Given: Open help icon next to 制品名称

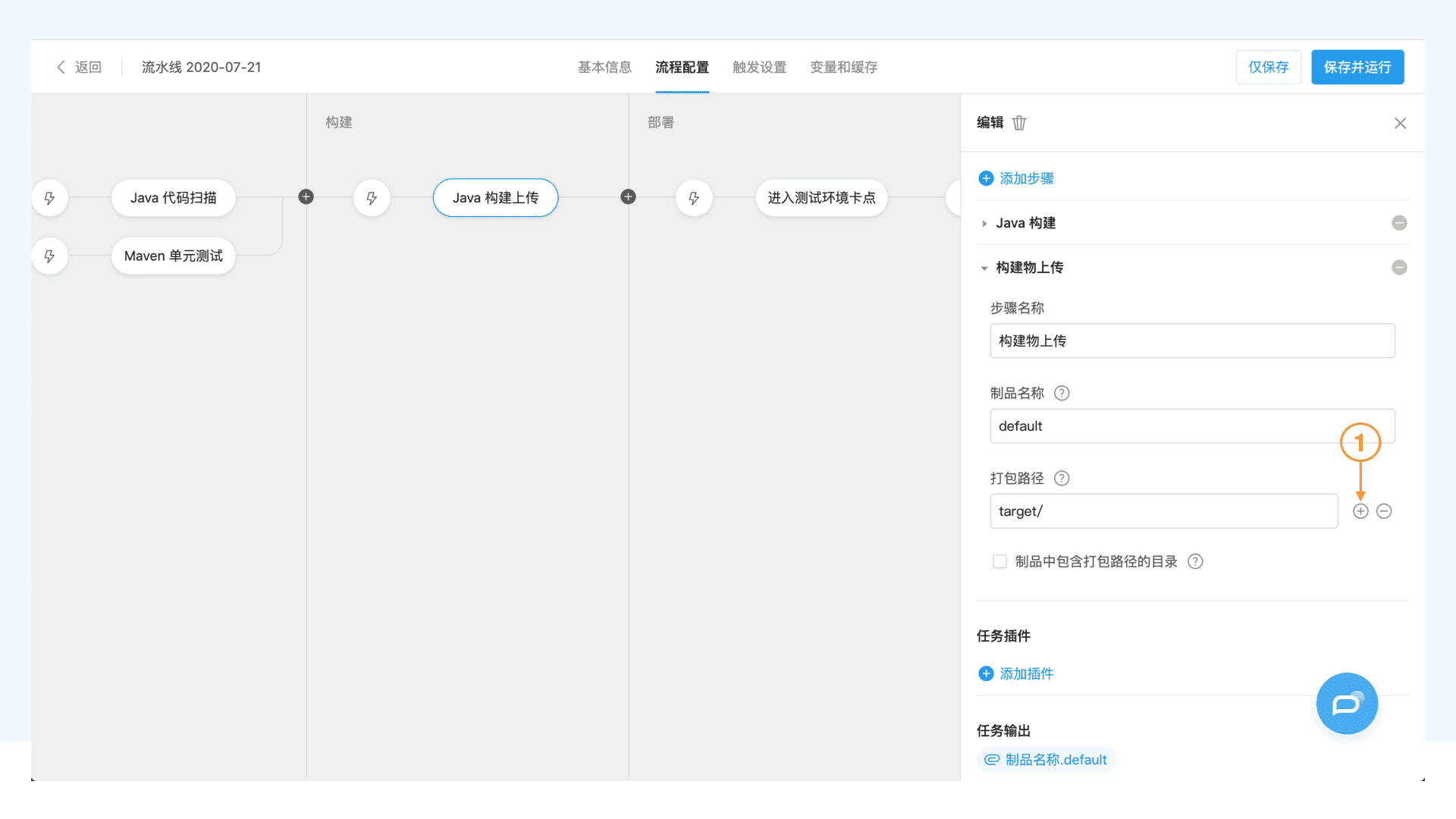Looking at the screenshot, I should coord(1062,393).
